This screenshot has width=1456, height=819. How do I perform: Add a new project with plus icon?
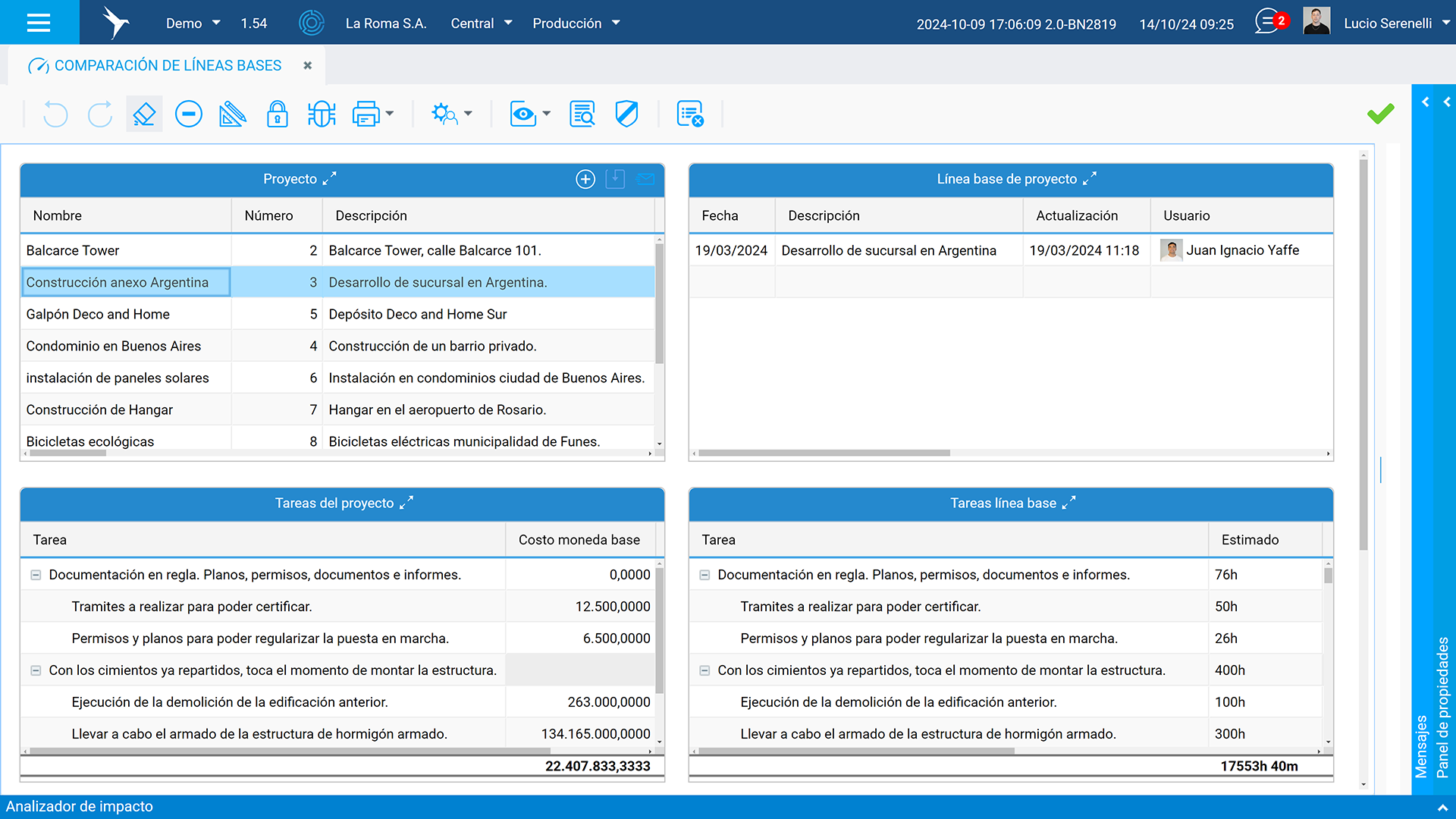(x=585, y=180)
